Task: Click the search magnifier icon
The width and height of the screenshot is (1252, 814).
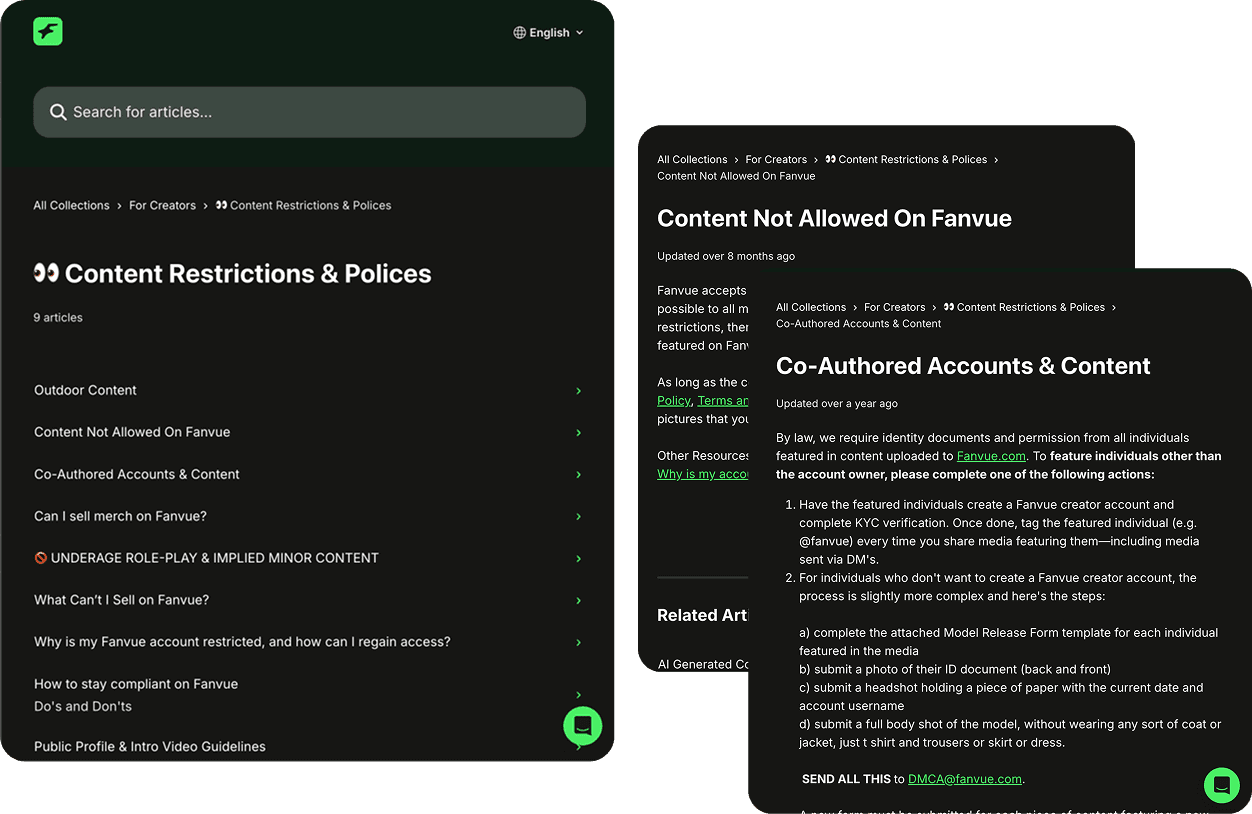Action: [x=59, y=112]
